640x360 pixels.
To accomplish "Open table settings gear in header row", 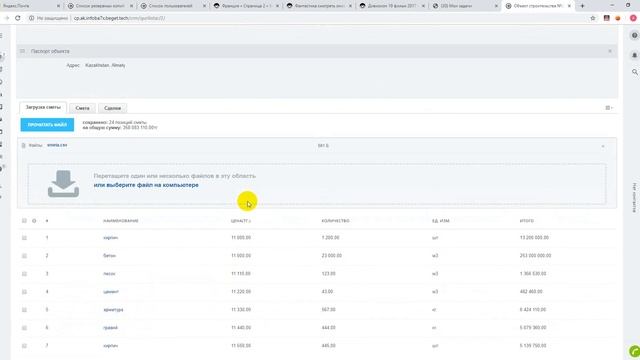I will (x=34, y=221).
